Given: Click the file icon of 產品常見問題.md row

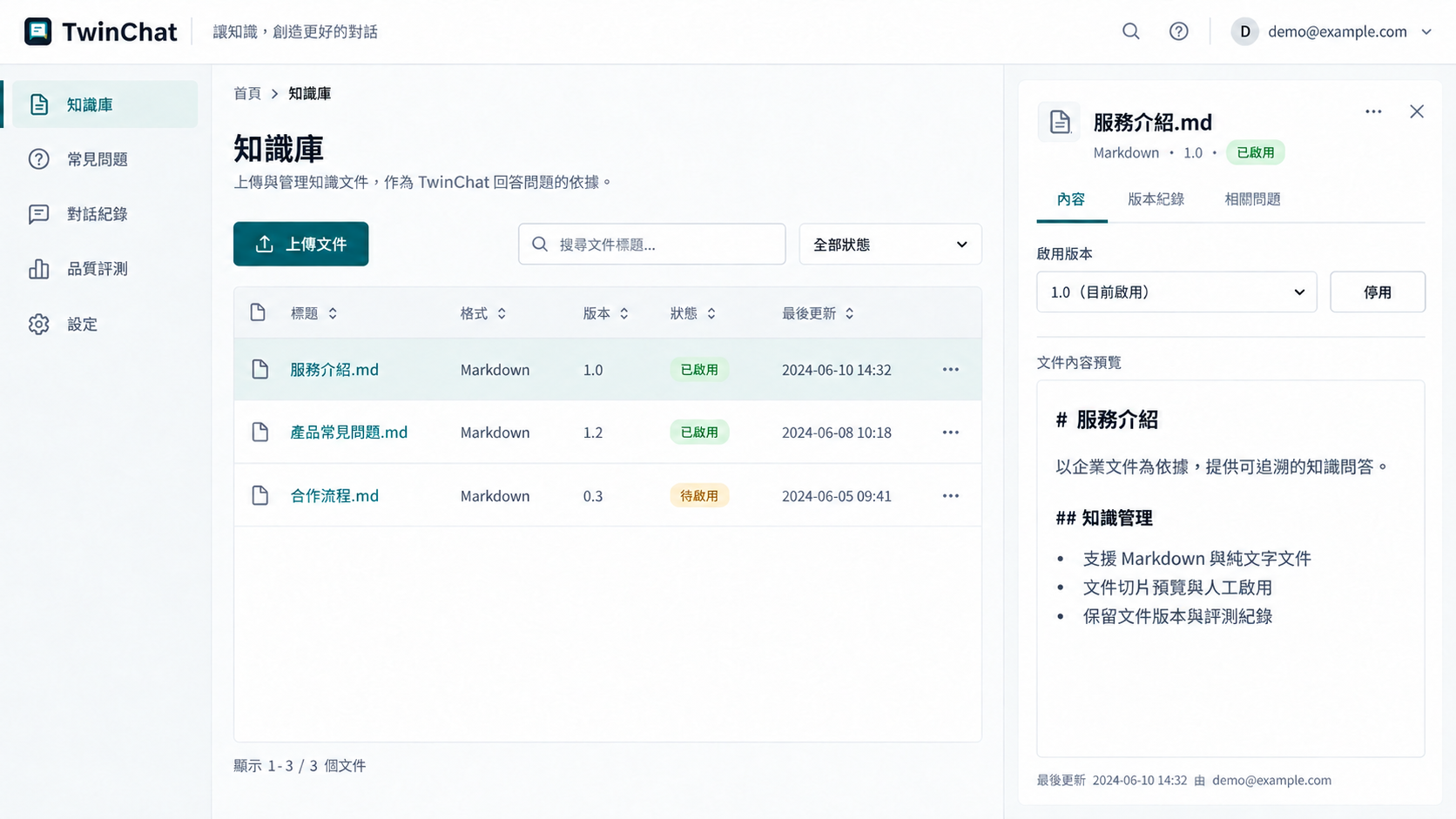Looking at the screenshot, I should pos(260,433).
